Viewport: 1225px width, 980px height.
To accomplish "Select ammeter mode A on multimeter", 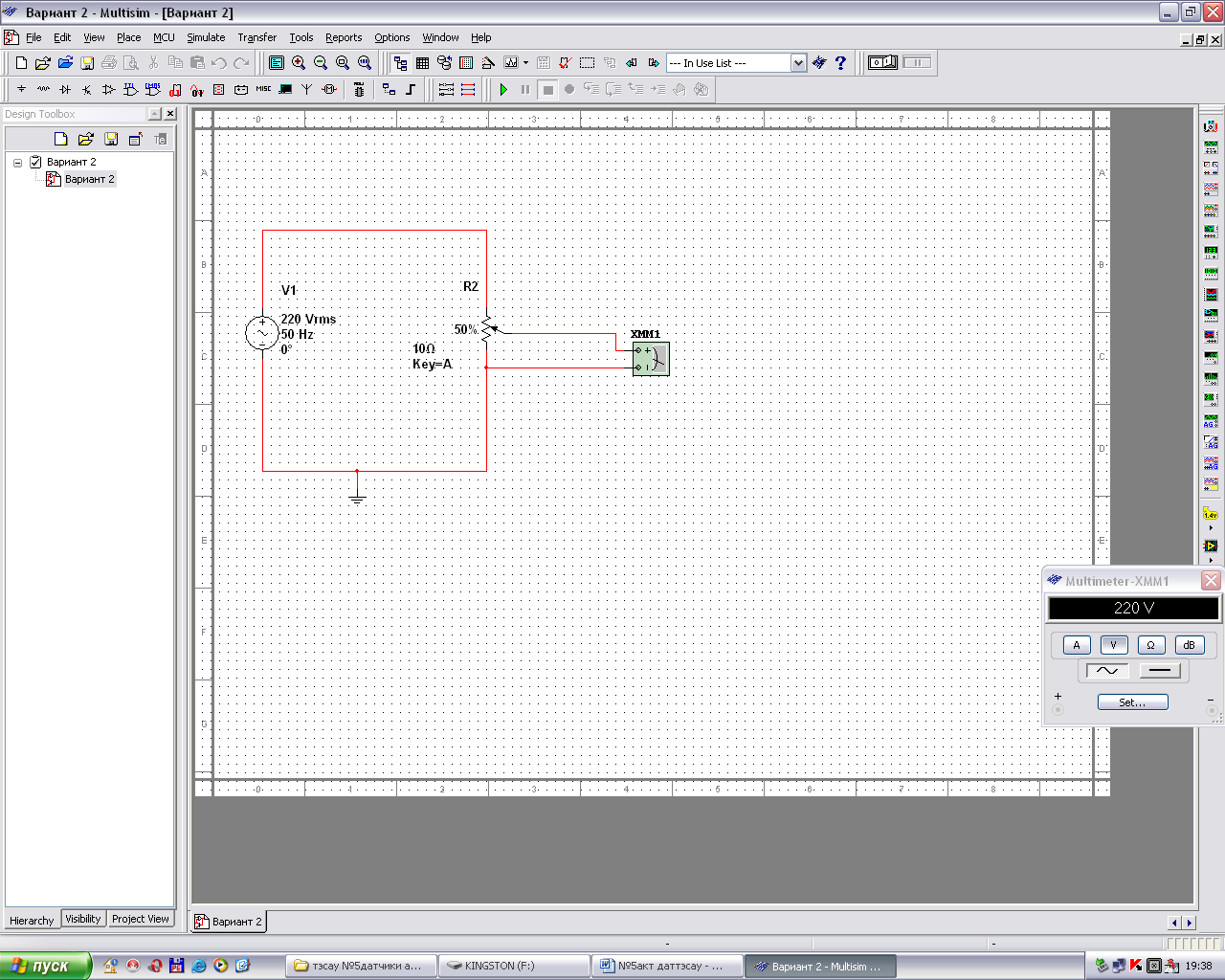I will click(x=1077, y=645).
